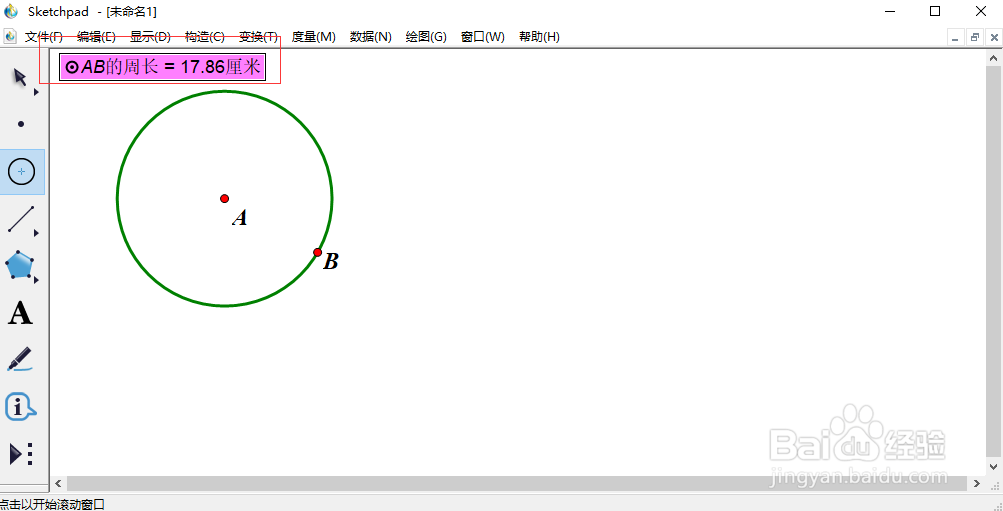Image resolution: width=1003 pixels, height=511 pixels.
Task: Select the Information tool
Action: coord(20,407)
